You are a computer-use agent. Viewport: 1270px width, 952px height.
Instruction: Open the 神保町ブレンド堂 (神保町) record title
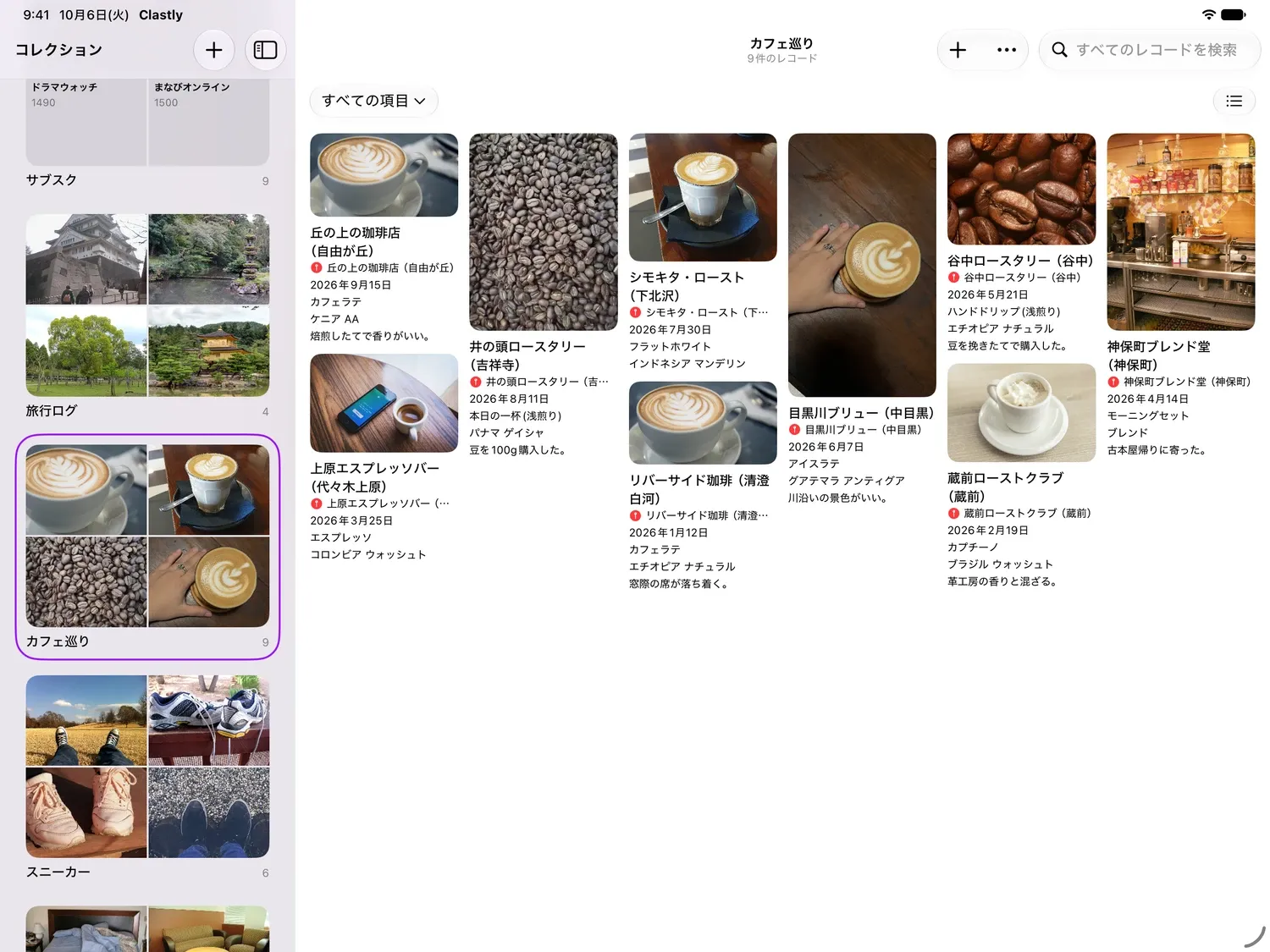pos(1159,355)
